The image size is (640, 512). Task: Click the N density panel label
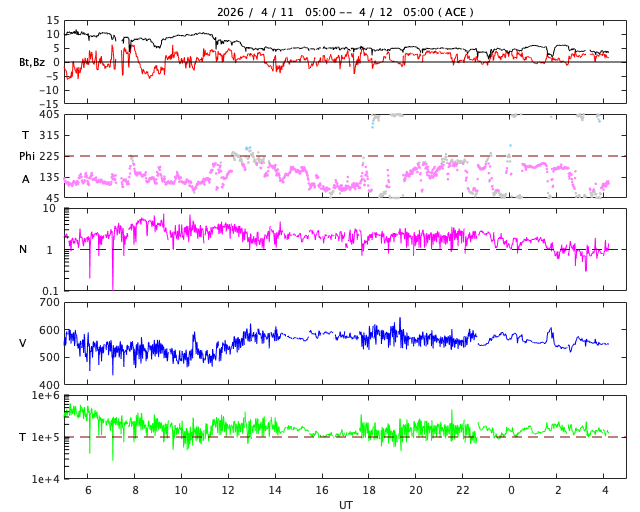(x=23, y=249)
